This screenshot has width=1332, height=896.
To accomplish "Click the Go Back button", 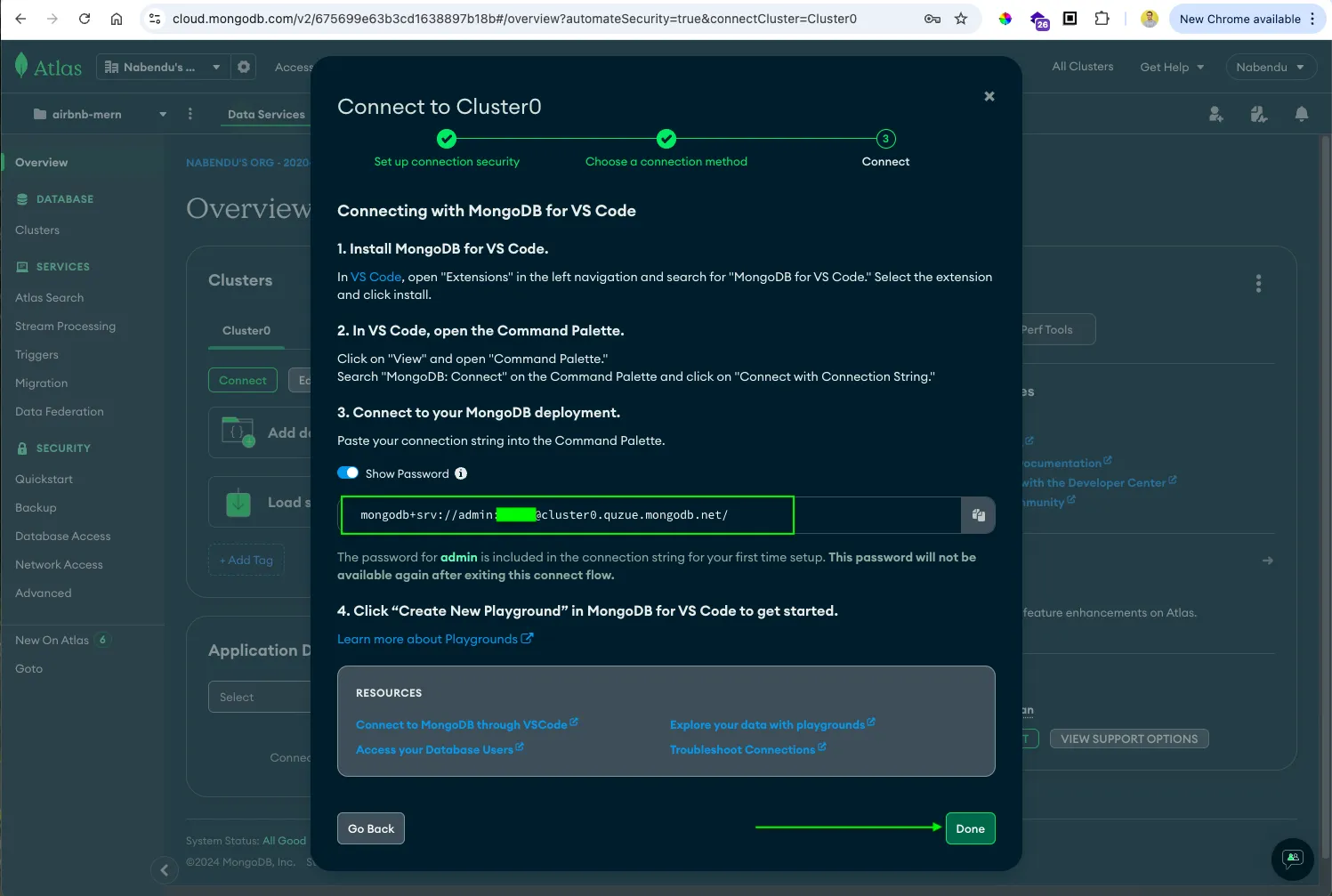I will click(371, 828).
